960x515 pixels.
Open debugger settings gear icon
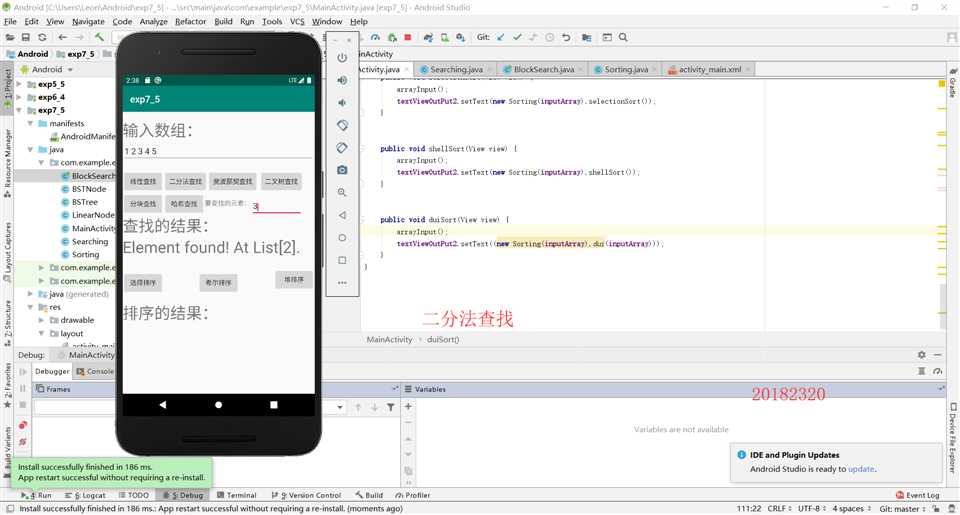pyautogui.click(x=921, y=355)
